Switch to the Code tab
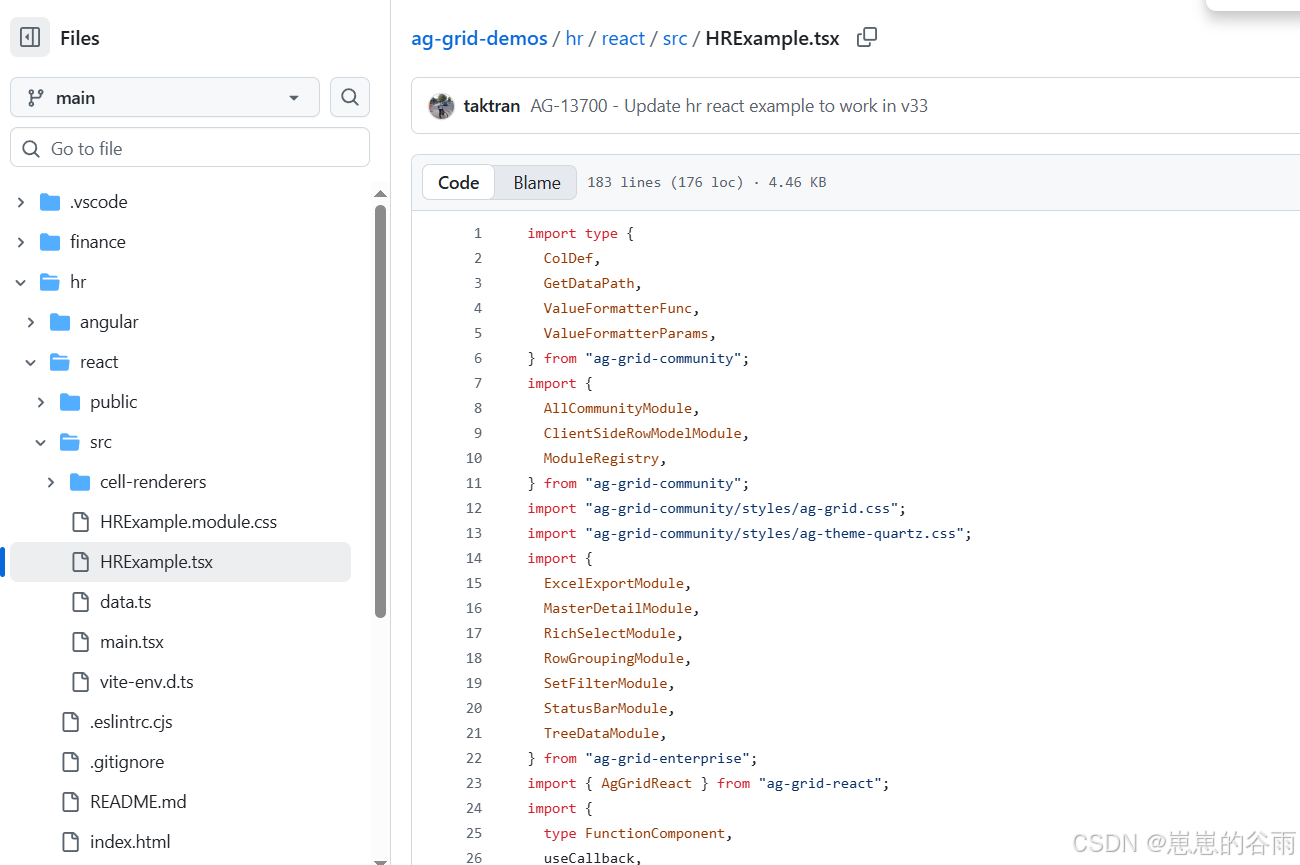Viewport: 1300px width, 865px height. [x=459, y=182]
